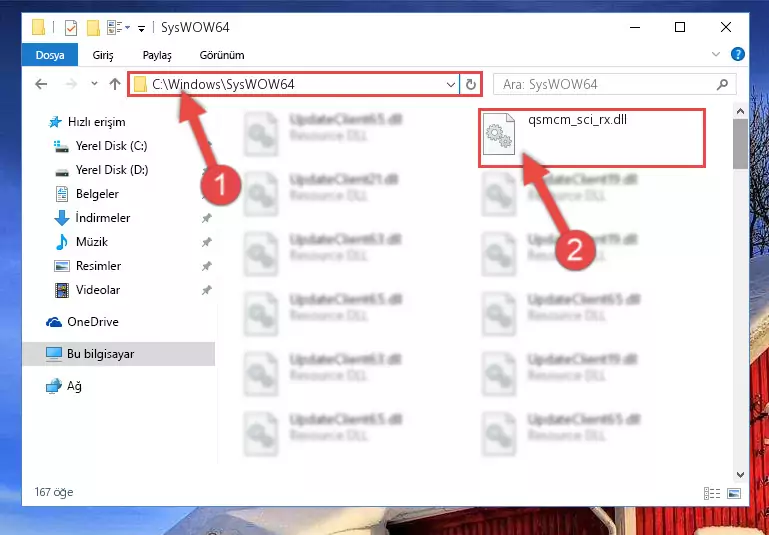
Task: Click the pin icon beside Müzik
Action: tap(206, 242)
